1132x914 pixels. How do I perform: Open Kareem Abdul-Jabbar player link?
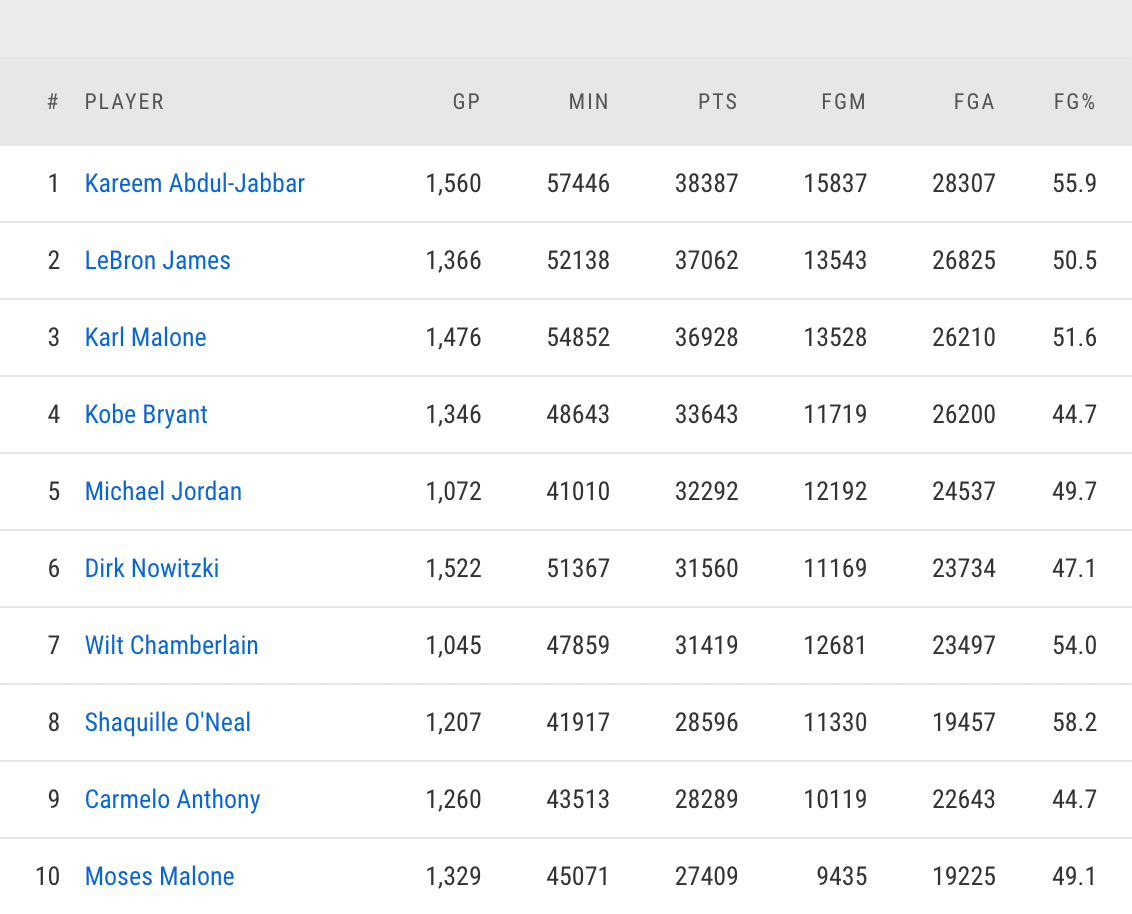click(195, 184)
